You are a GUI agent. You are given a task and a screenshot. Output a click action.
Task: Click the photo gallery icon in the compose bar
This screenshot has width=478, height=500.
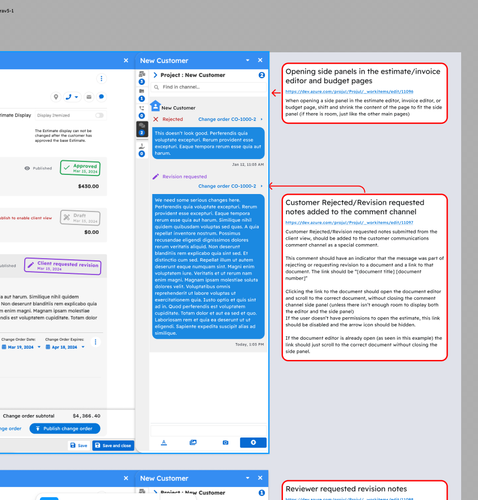193,442
